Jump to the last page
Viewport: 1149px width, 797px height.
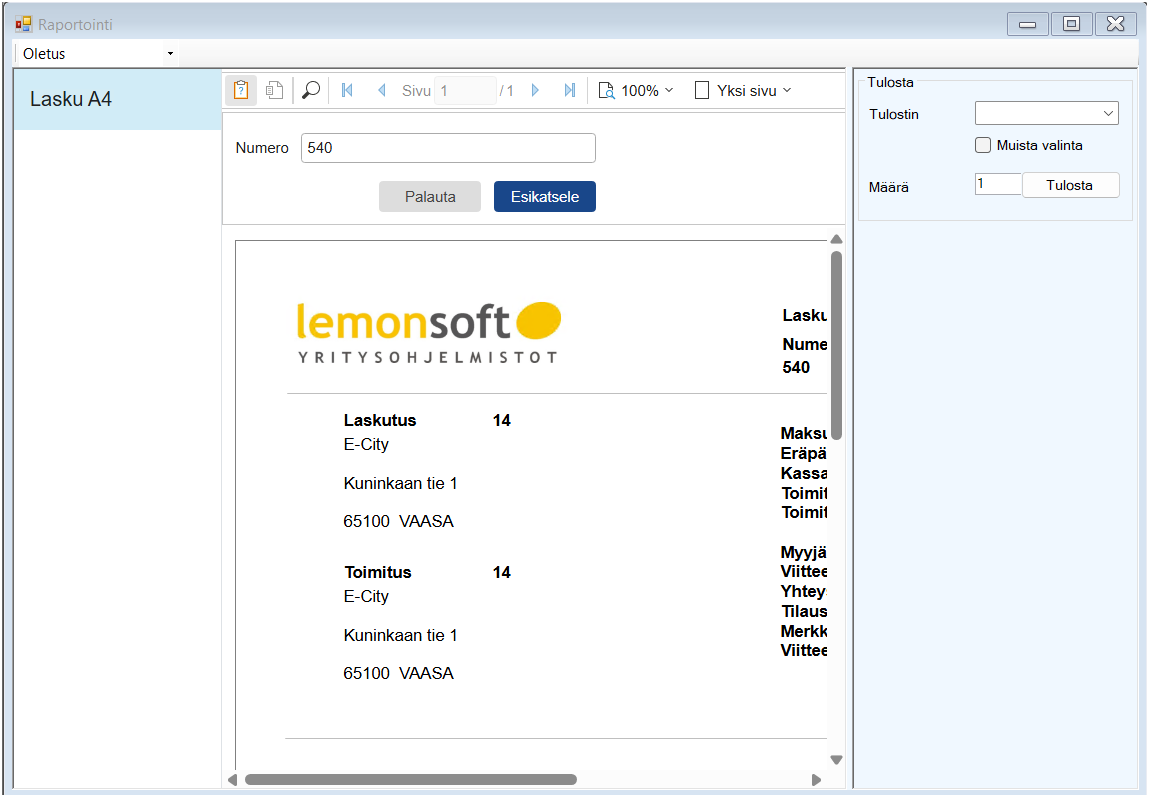[569, 91]
